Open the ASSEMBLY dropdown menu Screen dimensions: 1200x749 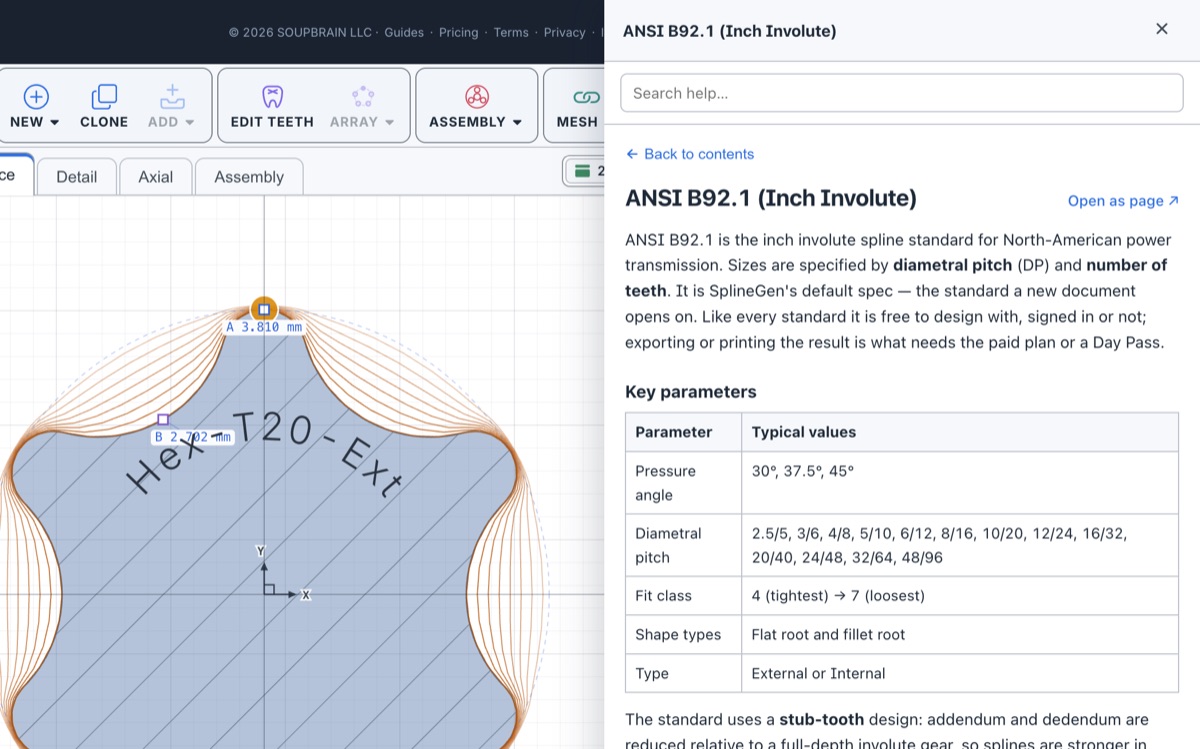(x=476, y=107)
